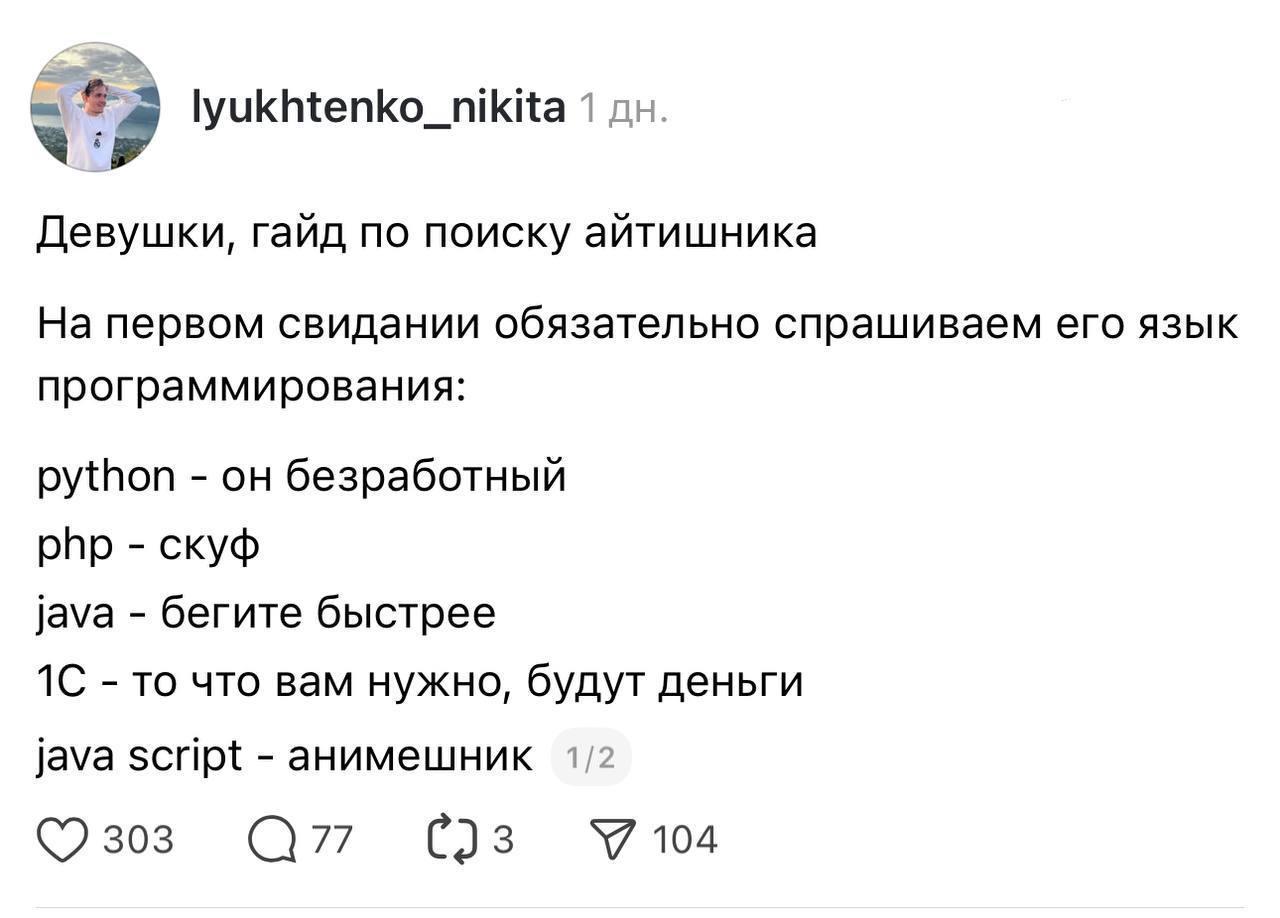The width and height of the screenshot is (1280, 918).
Task: Click the "1 дн." post timestamp
Action: pos(623,109)
